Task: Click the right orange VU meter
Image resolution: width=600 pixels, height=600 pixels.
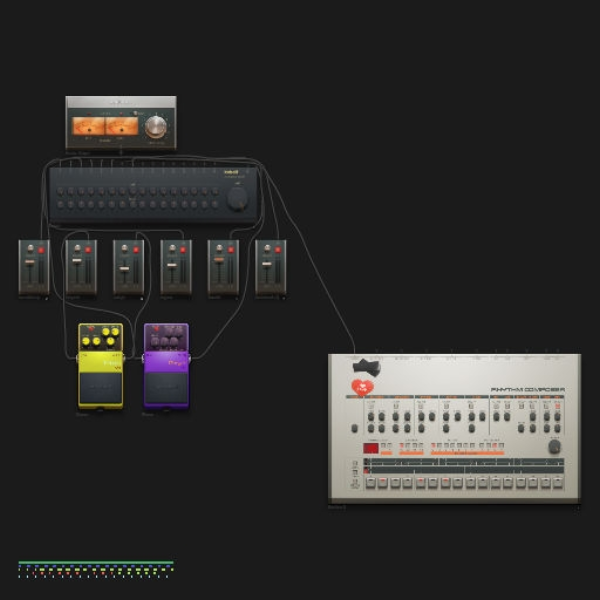Action: point(122,126)
